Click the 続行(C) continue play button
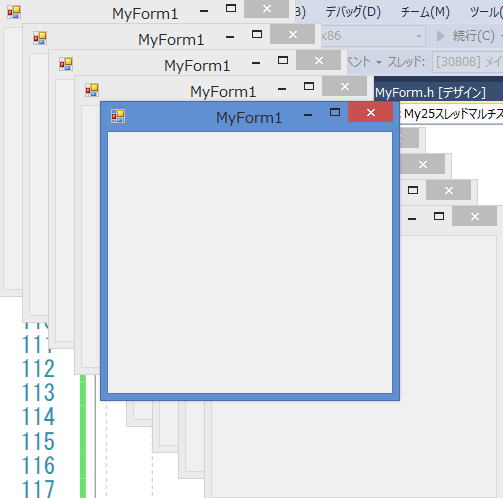The width and height of the screenshot is (503, 498). pos(467,36)
